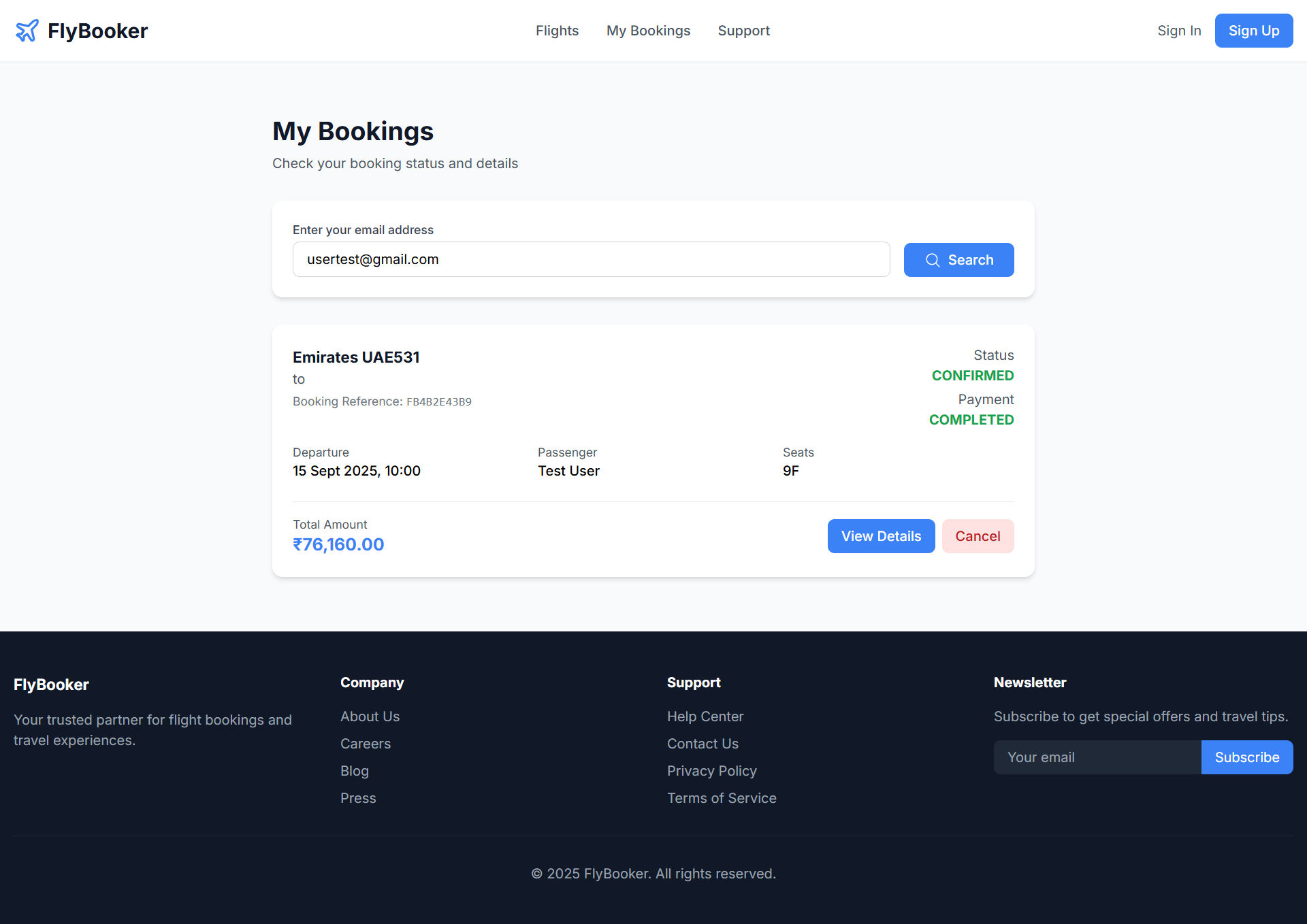Open the Flights navigation menu item

(x=557, y=31)
